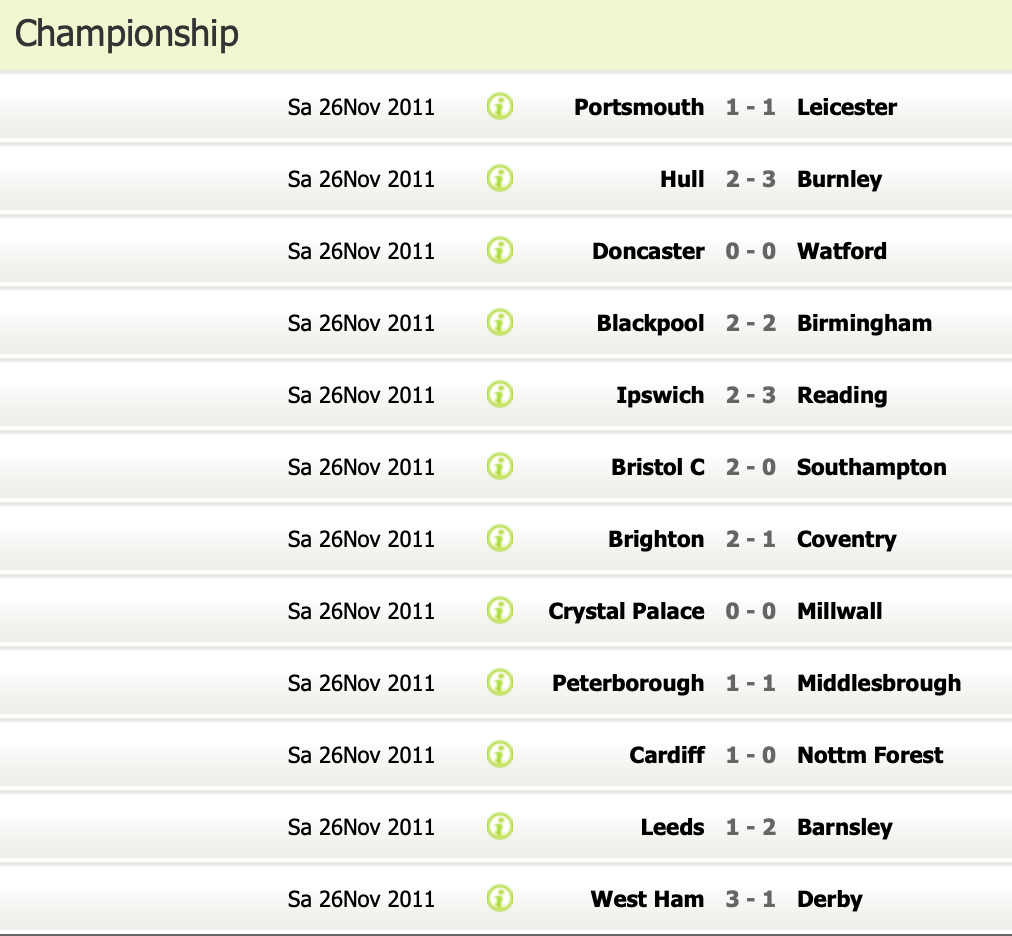
Task: Open match info for Blackpool vs Birmingham
Action: (500, 322)
